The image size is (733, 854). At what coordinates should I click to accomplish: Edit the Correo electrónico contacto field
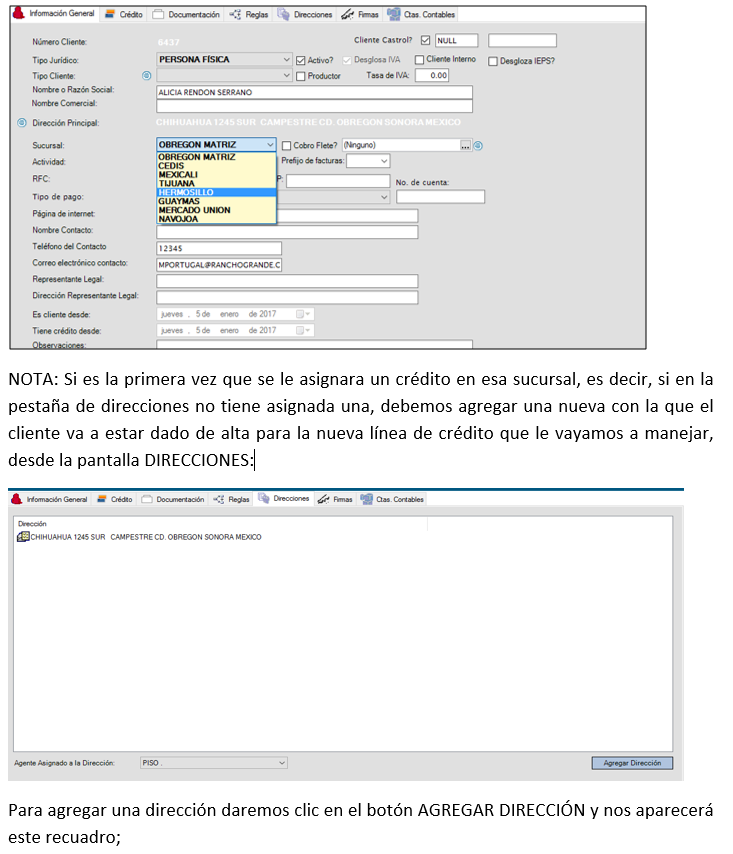tap(219, 265)
